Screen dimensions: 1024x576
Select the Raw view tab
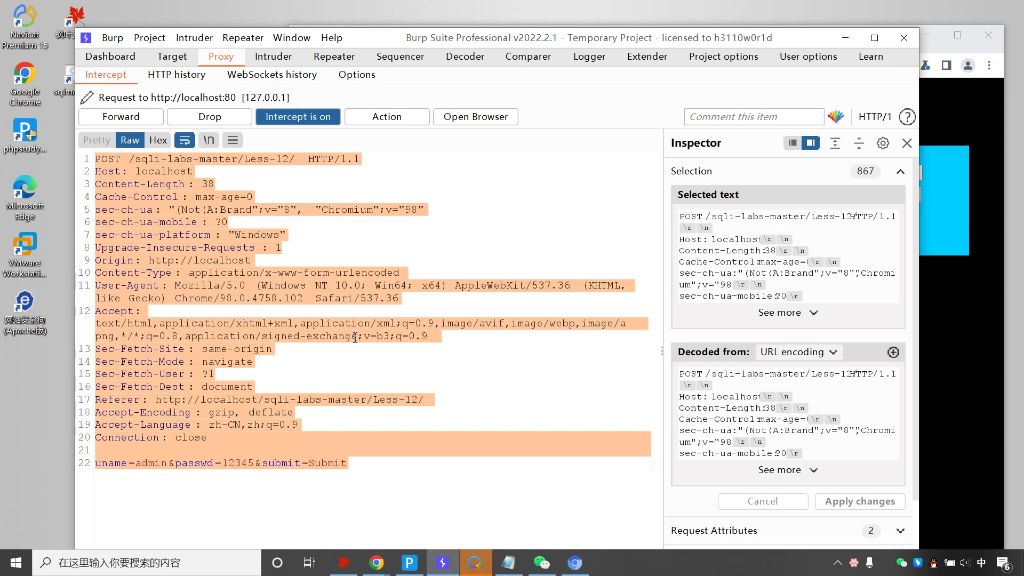click(129, 140)
